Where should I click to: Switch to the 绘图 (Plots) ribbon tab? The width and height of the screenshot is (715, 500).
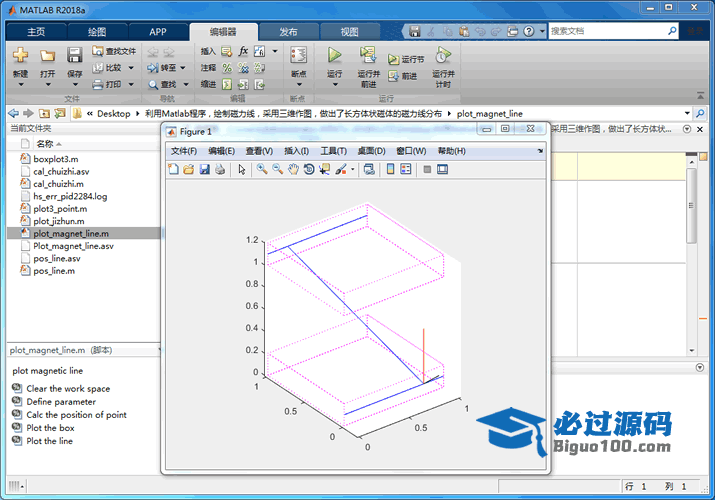tap(97, 32)
